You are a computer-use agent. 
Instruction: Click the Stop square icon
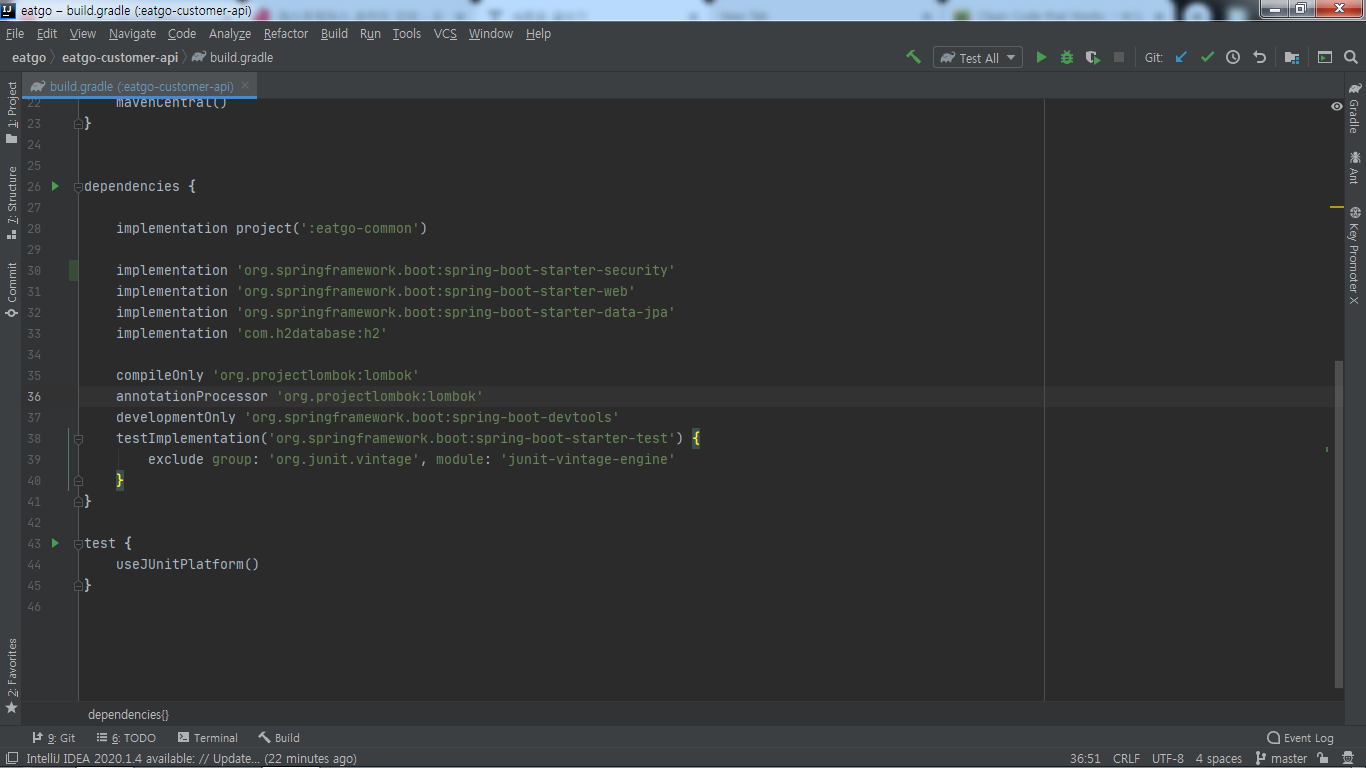click(1119, 57)
